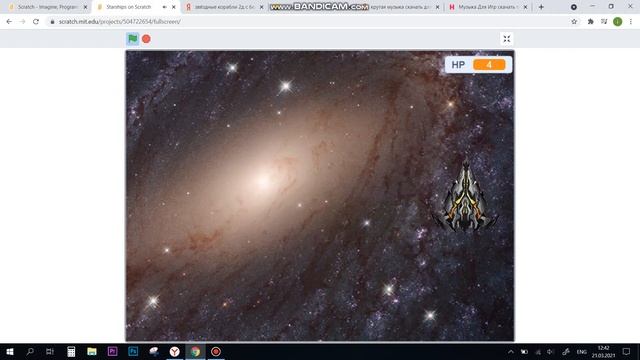
Task: Show hidden system tray icons
Action: 511,351
